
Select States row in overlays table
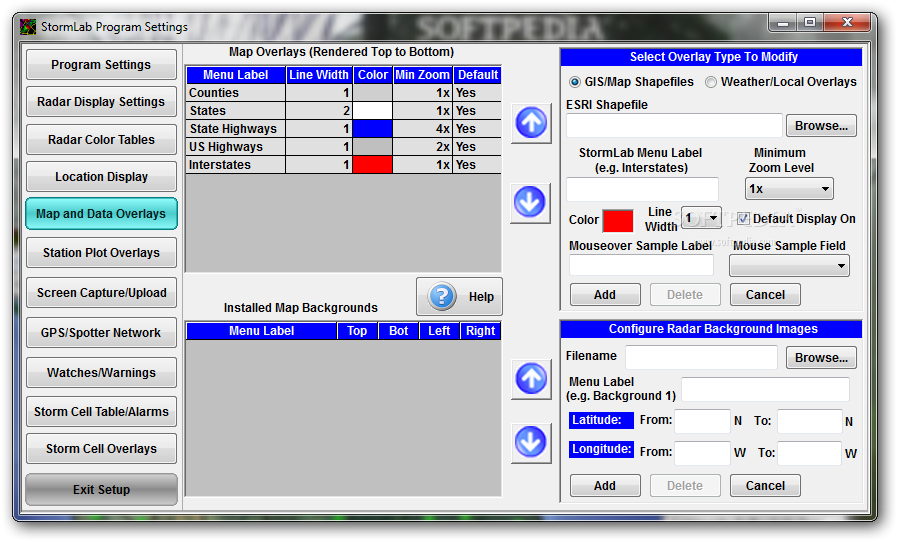(x=344, y=111)
